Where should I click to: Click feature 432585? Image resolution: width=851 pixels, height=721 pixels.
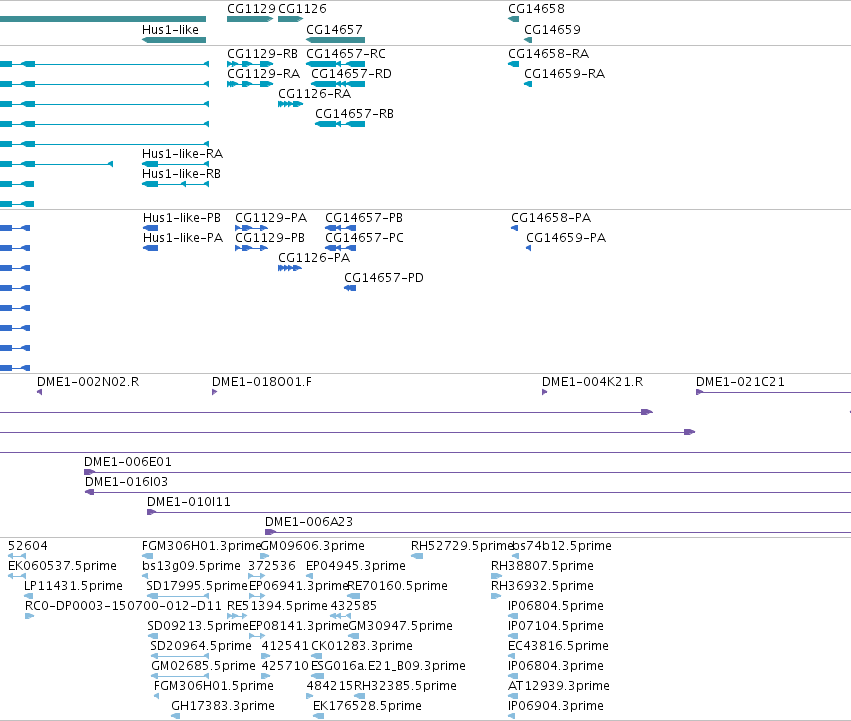pyautogui.click(x=353, y=606)
